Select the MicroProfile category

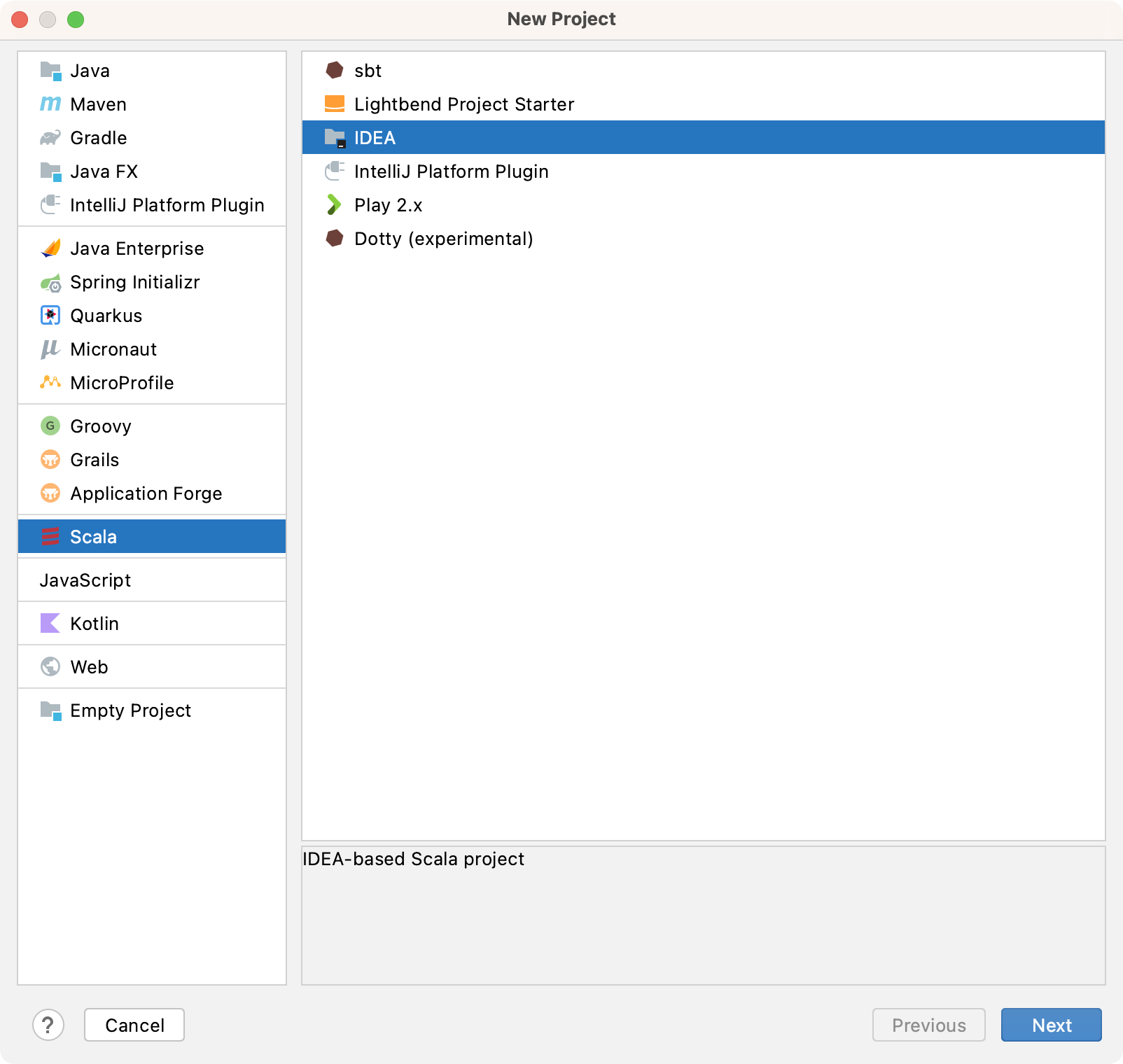pos(152,383)
